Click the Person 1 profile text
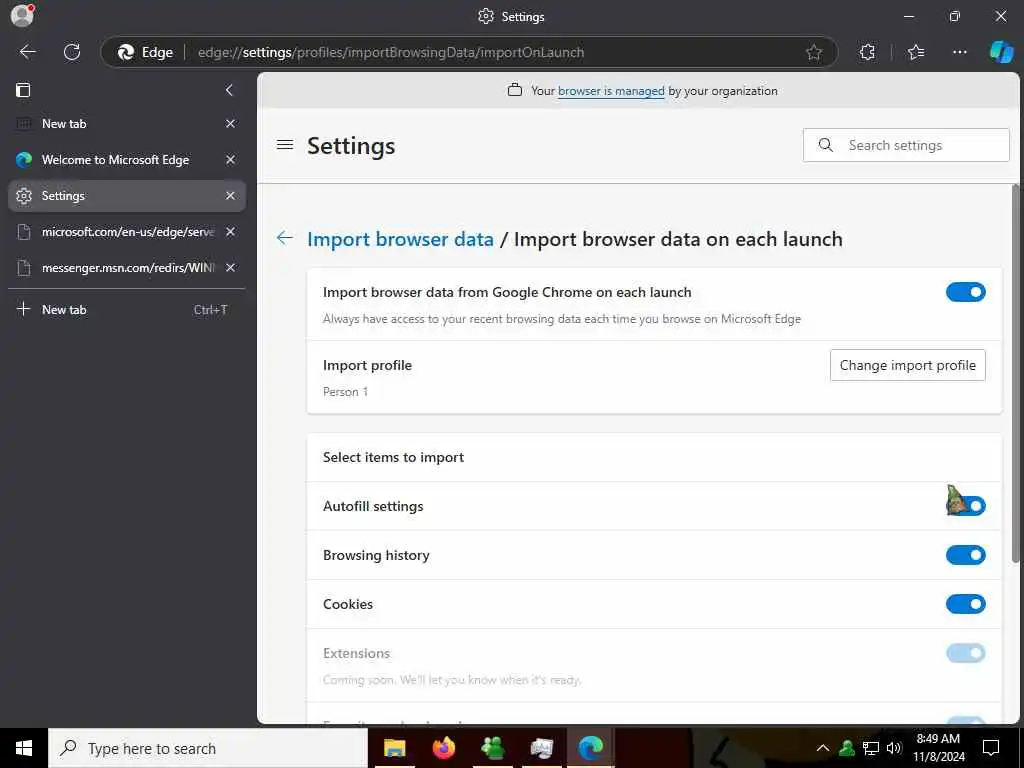Viewport: 1024px width, 768px height. tap(345, 392)
